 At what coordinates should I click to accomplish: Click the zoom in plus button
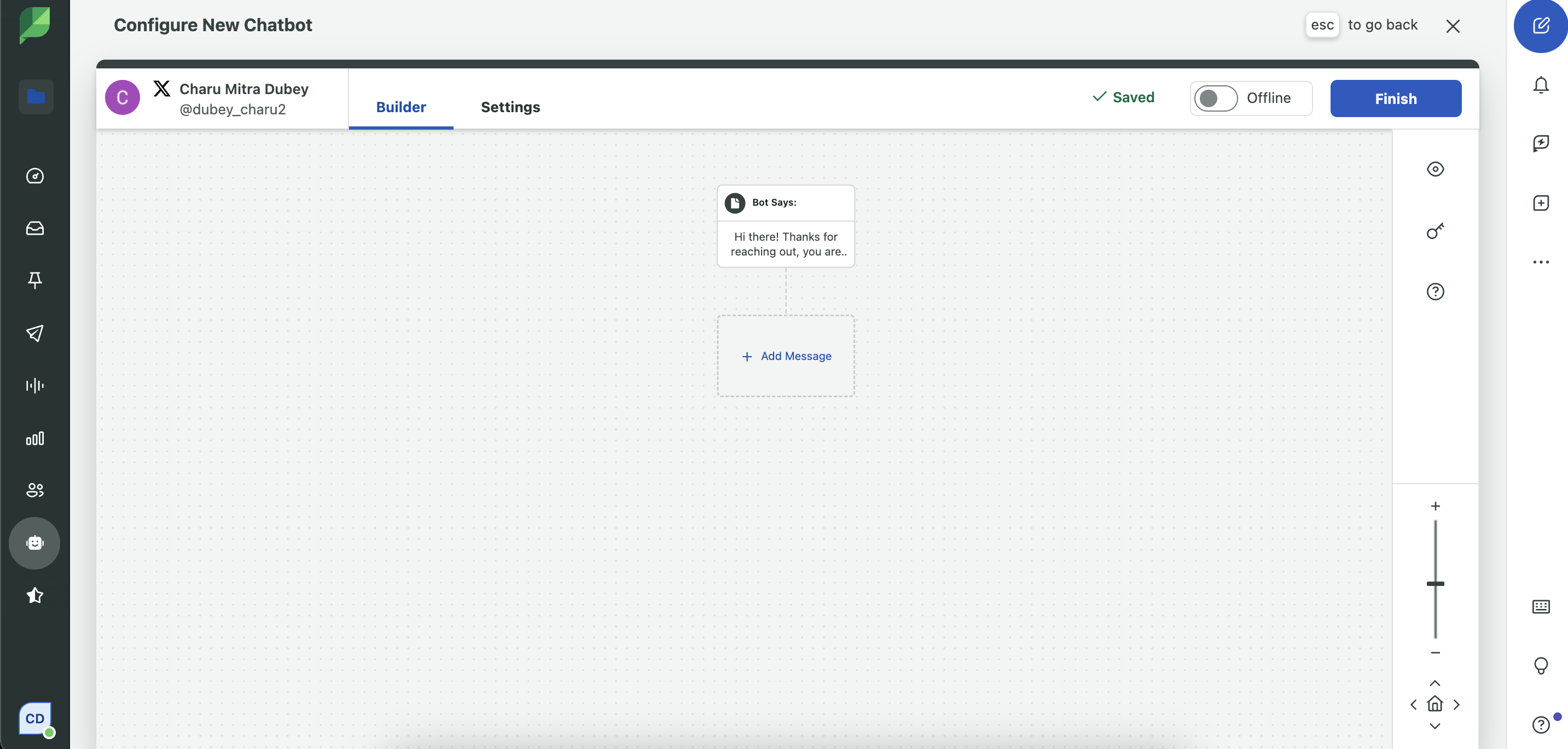1435,506
